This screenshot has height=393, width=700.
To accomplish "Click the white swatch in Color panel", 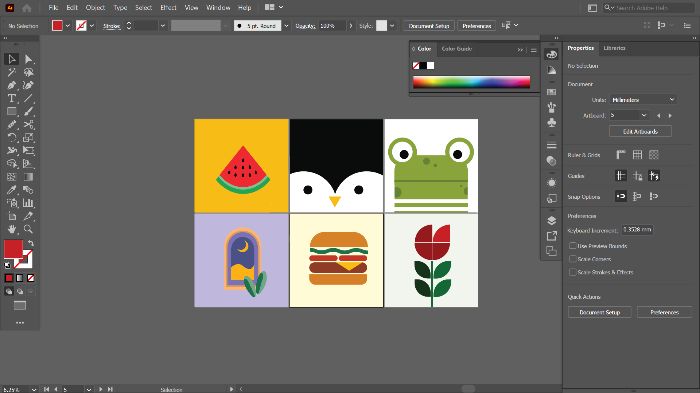I will point(430,66).
